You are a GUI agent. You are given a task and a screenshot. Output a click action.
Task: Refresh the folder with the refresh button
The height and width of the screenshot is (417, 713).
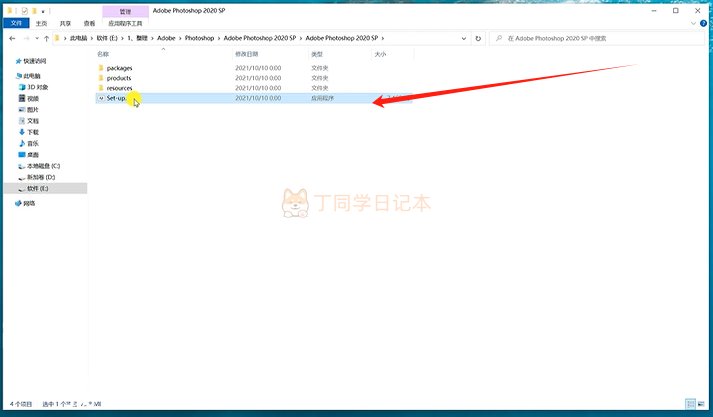pos(478,39)
